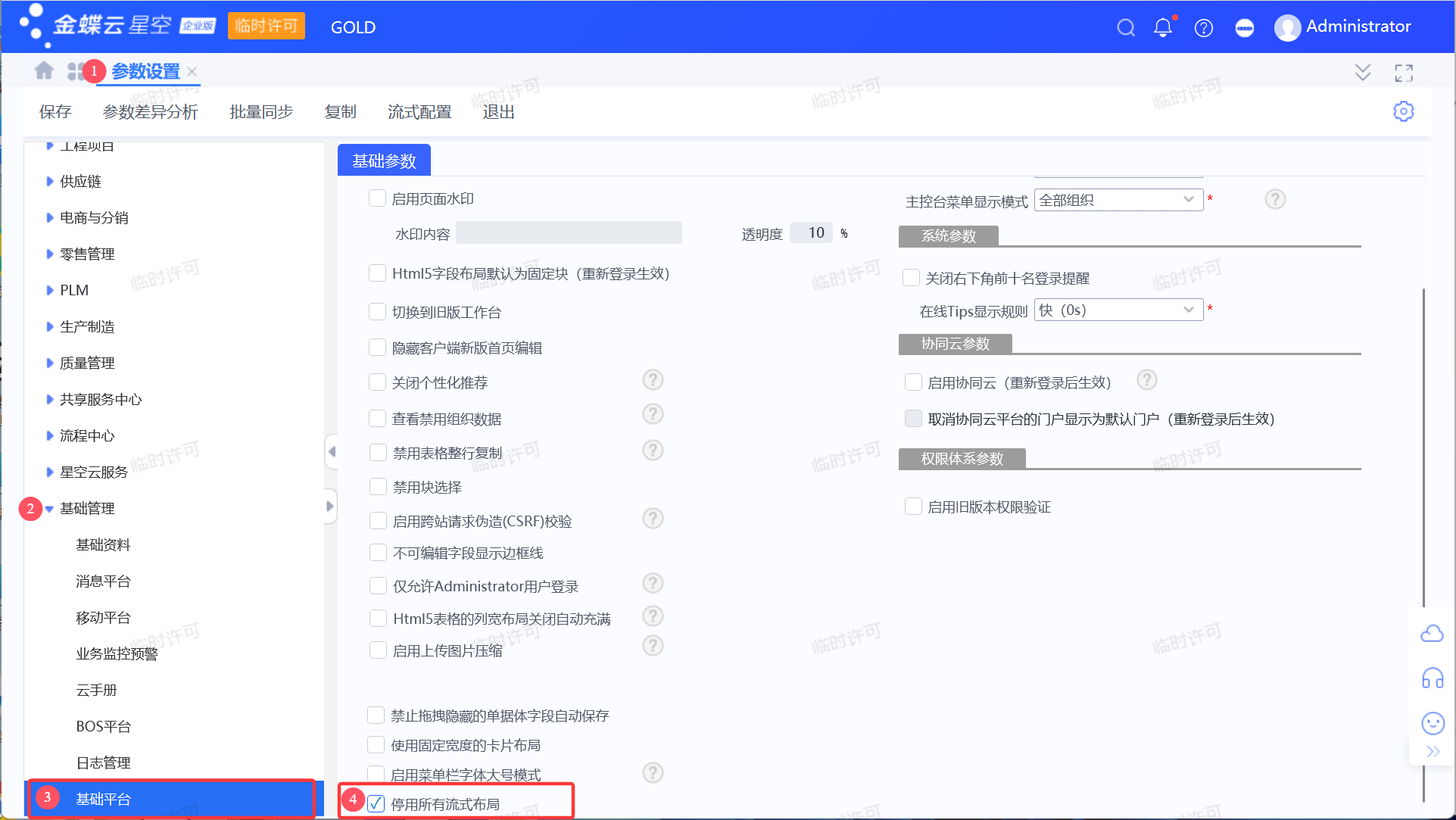Open 主控台菜单显示模式 dropdown
1456x820 pixels.
pyautogui.click(x=1118, y=200)
